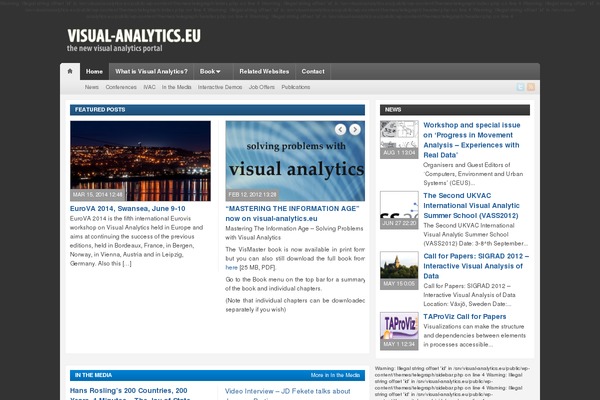Follow the 'here' PDF download link

pyautogui.click(x=232, y=268)
